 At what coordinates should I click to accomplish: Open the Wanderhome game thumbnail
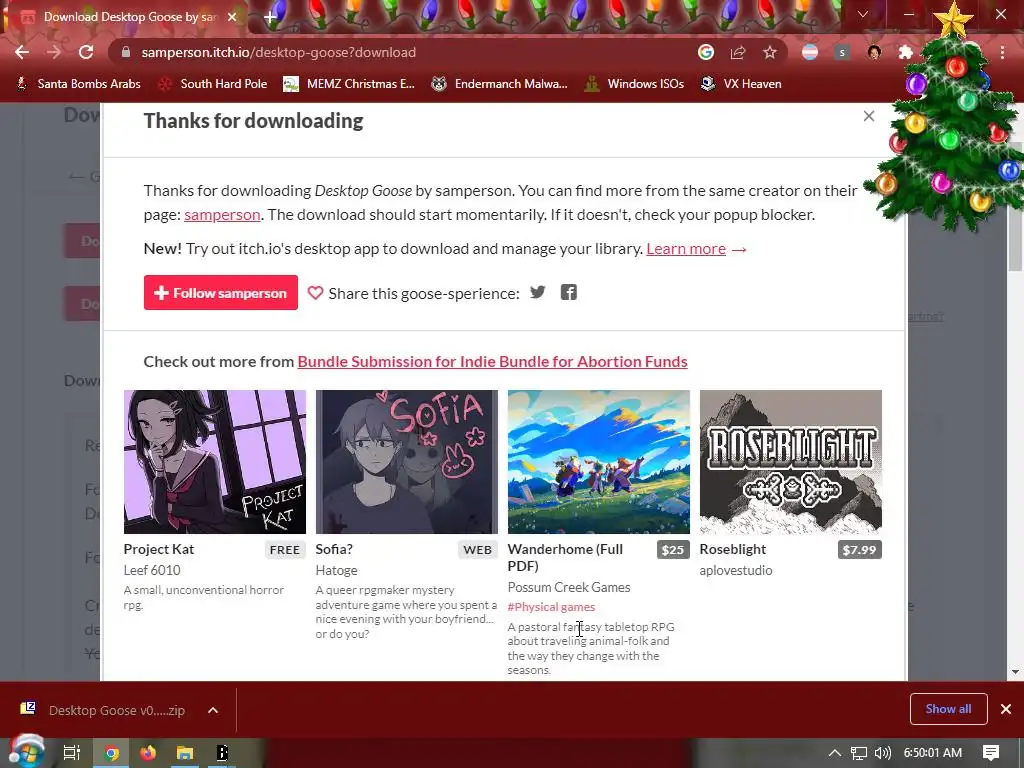(x=599, y=462)
